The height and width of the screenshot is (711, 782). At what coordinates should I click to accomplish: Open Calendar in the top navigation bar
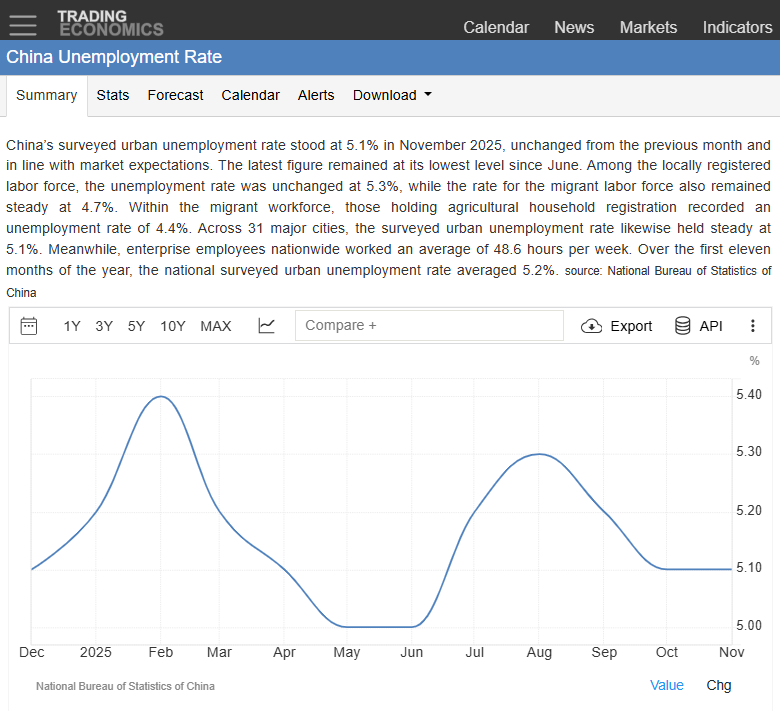point(496,27)
